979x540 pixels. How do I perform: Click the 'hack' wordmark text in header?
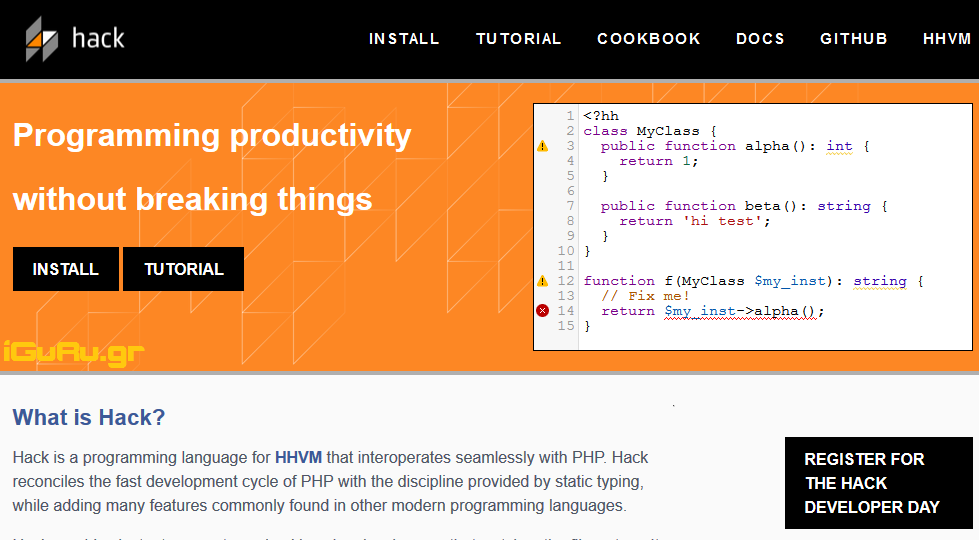98,39
